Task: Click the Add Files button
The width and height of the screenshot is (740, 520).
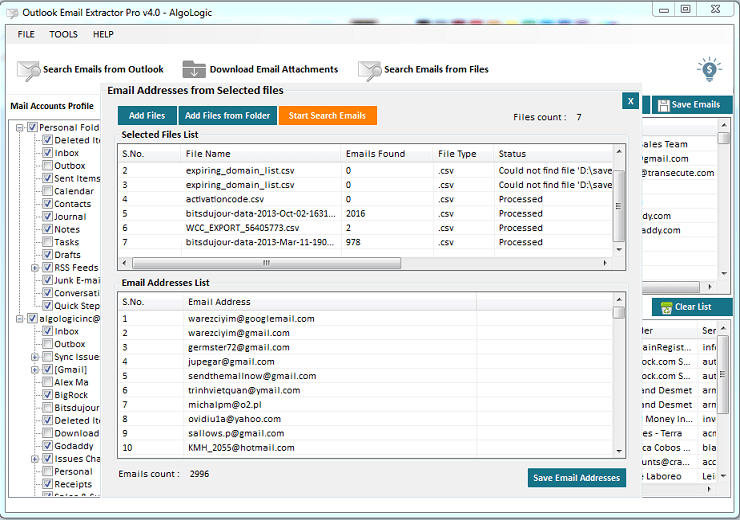Action: coord(147,116)
